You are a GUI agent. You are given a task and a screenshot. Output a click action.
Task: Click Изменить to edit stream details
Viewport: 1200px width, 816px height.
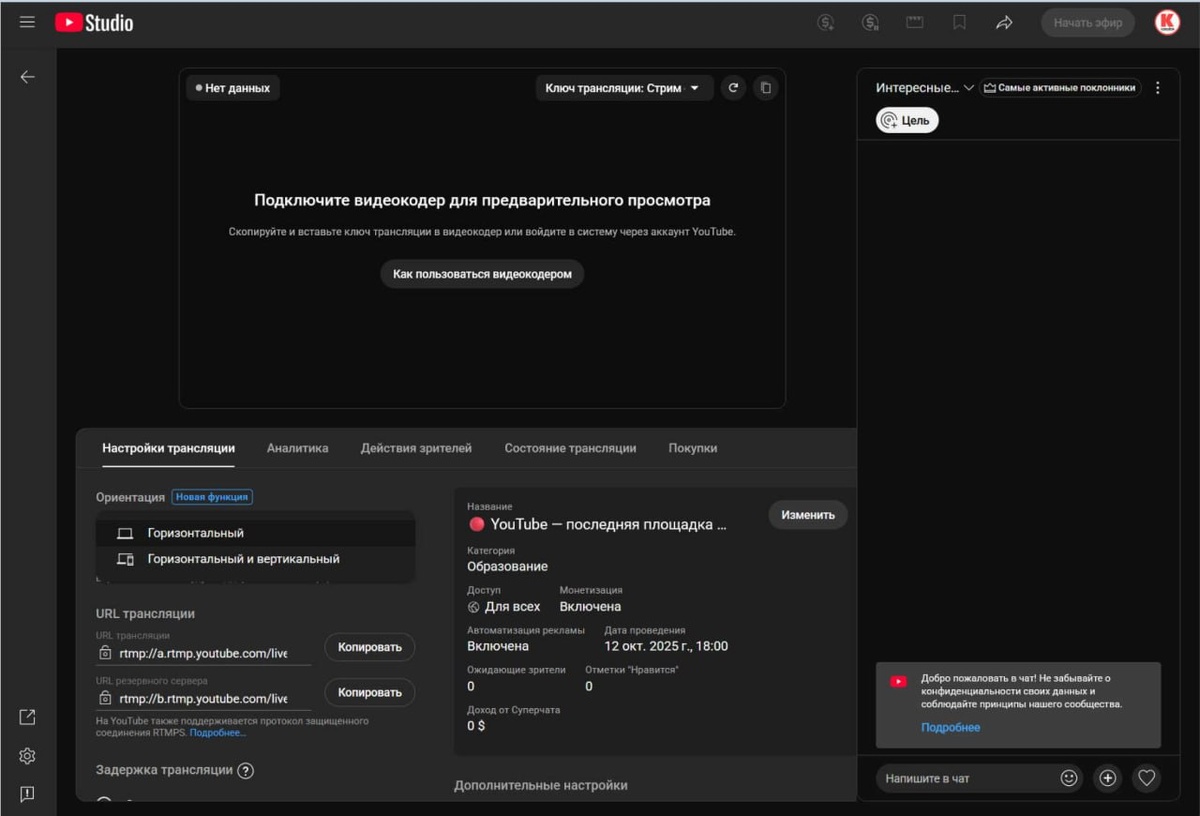tap(808, 515)
